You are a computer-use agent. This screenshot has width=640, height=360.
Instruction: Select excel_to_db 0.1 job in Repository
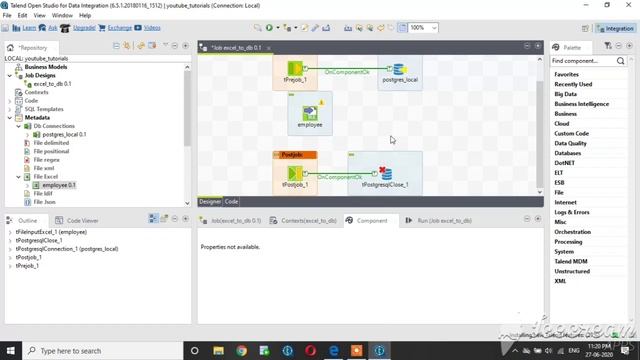(x=52, y=84)
